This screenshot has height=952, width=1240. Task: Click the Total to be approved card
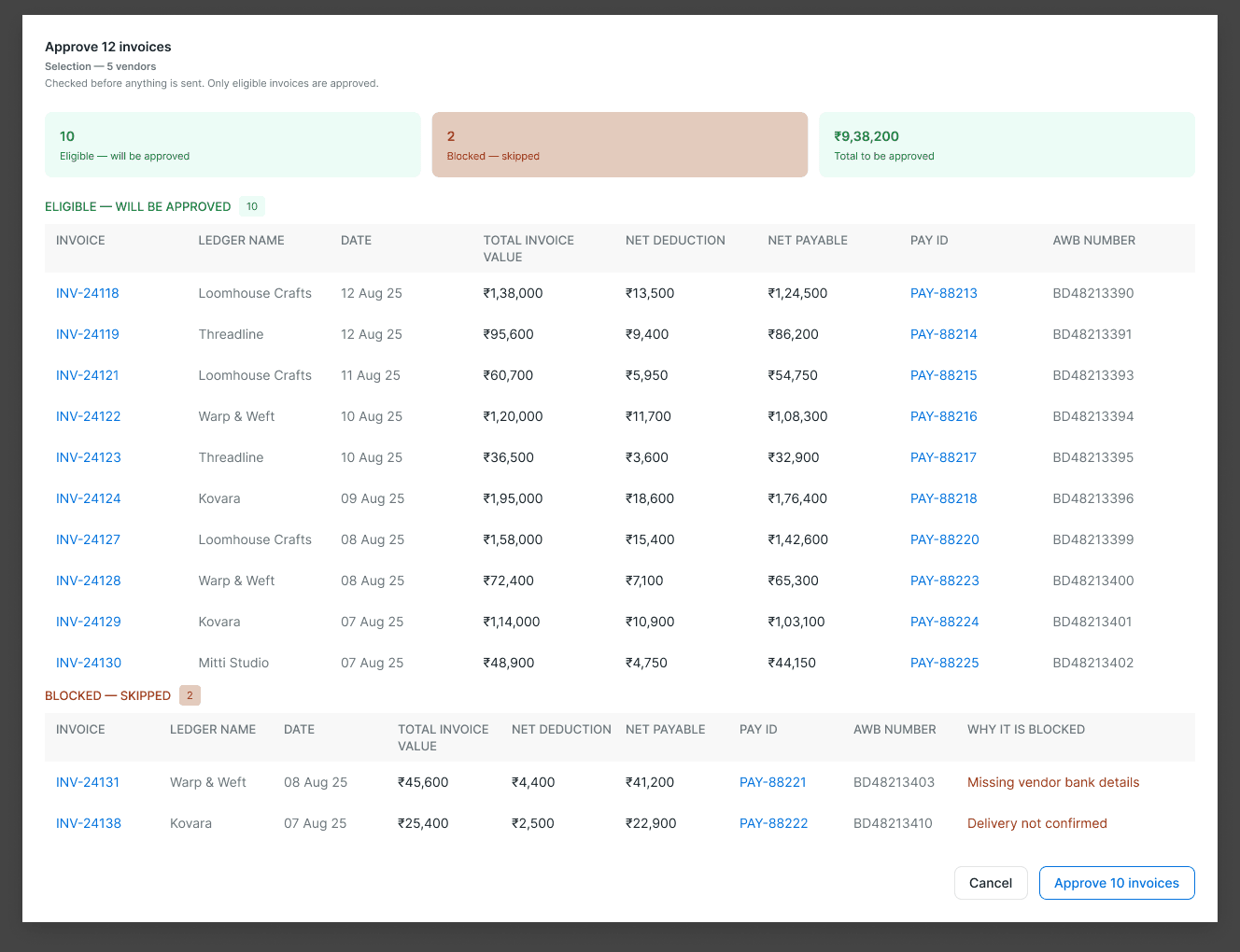coord(1007,145)
